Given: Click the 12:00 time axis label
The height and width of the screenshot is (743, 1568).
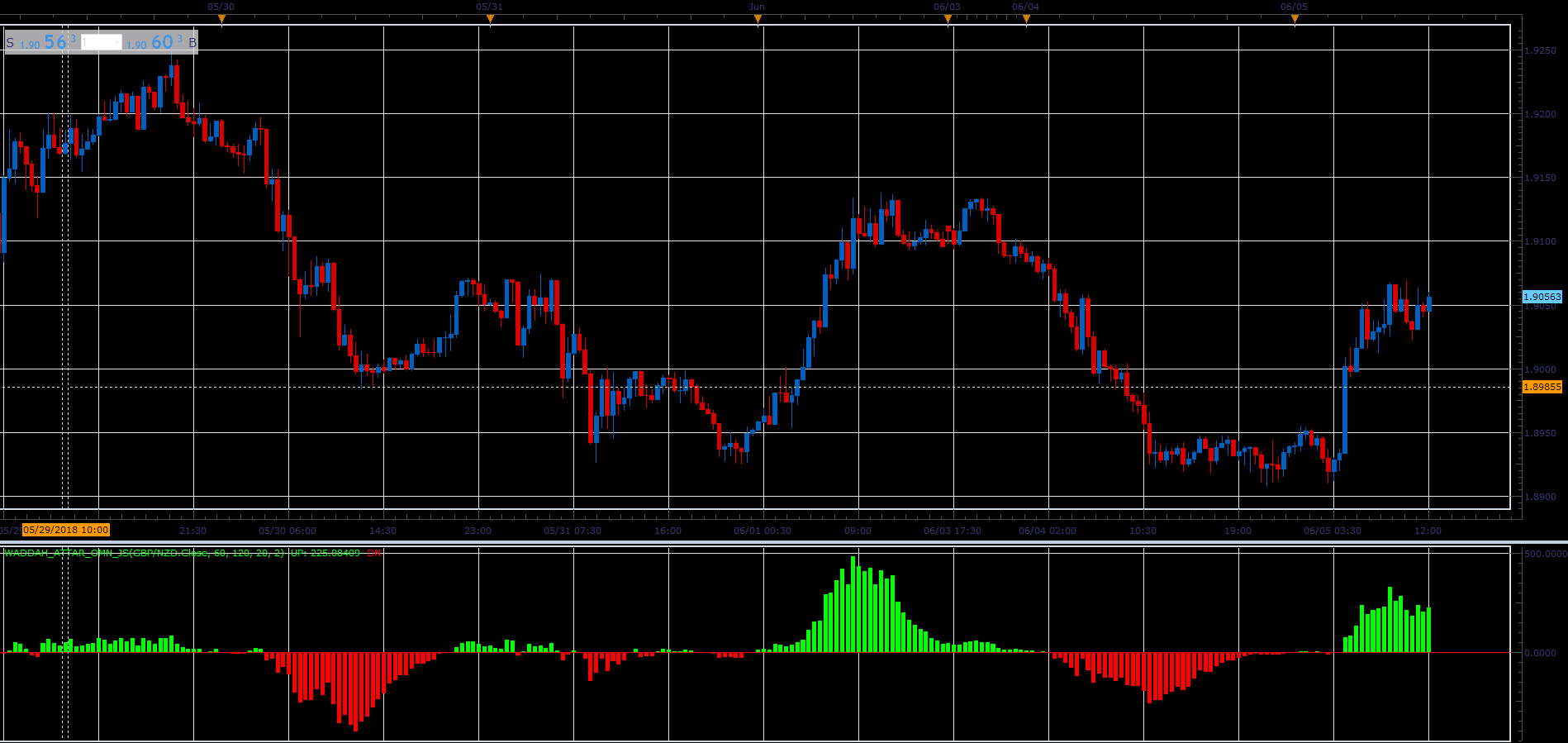Looking at the screenshot, I should pyautogui.click(x=1428, y=531).
